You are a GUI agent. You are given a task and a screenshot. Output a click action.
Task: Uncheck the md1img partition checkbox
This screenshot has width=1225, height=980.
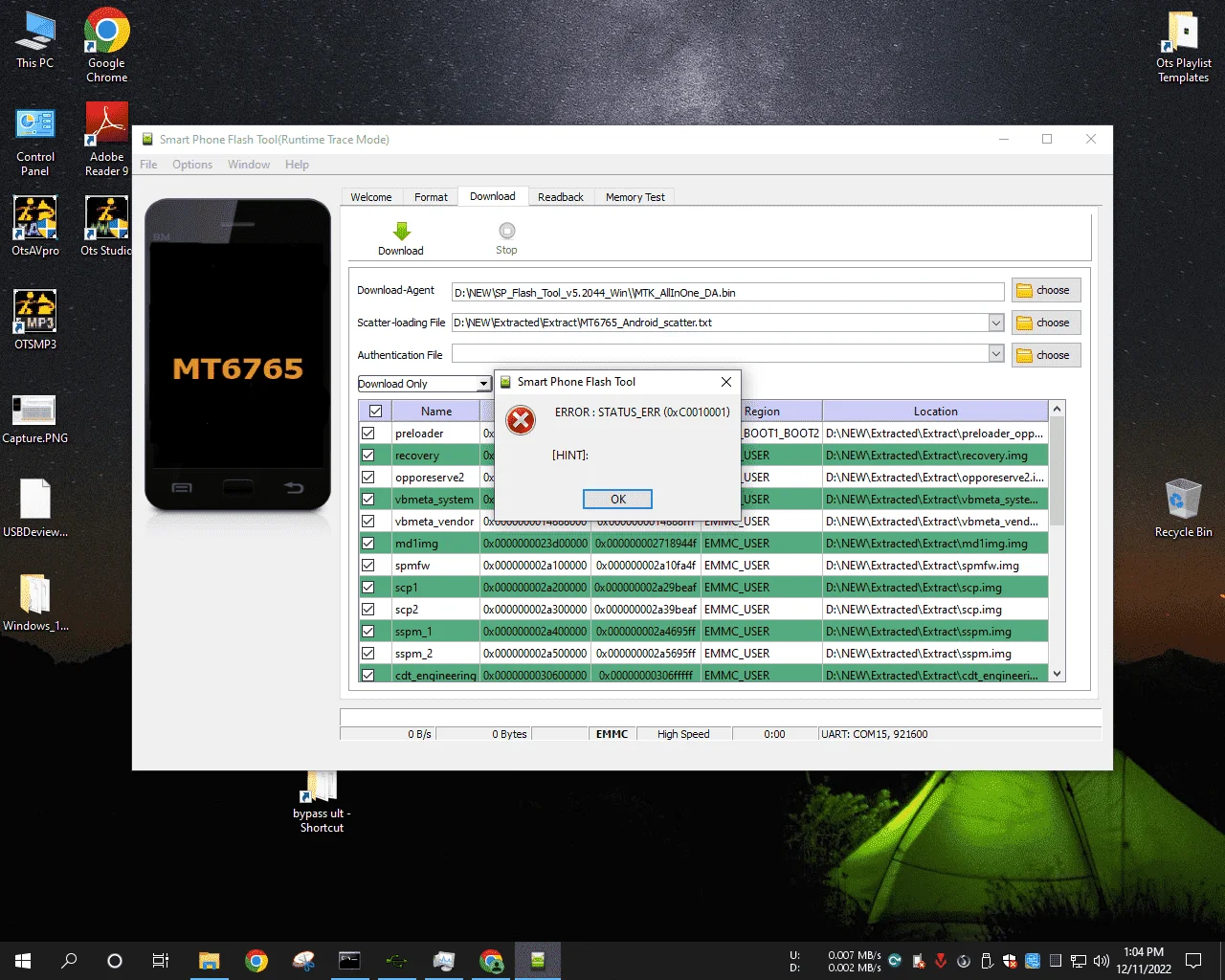tap(367, 544)
